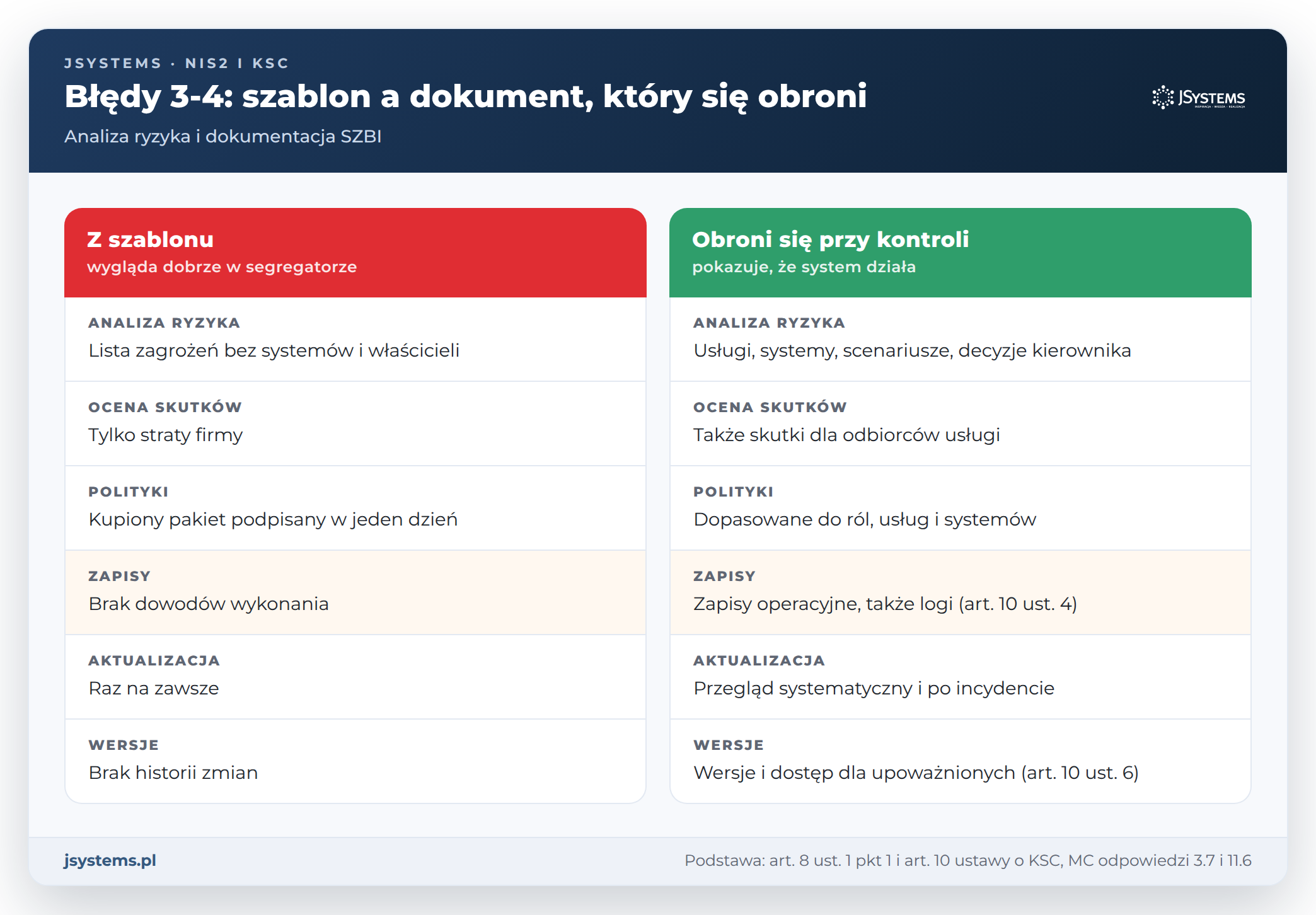Select 'Także skutki dla odbiorców usługi'
Screen dimensions: 1316x915
point(846,435)
